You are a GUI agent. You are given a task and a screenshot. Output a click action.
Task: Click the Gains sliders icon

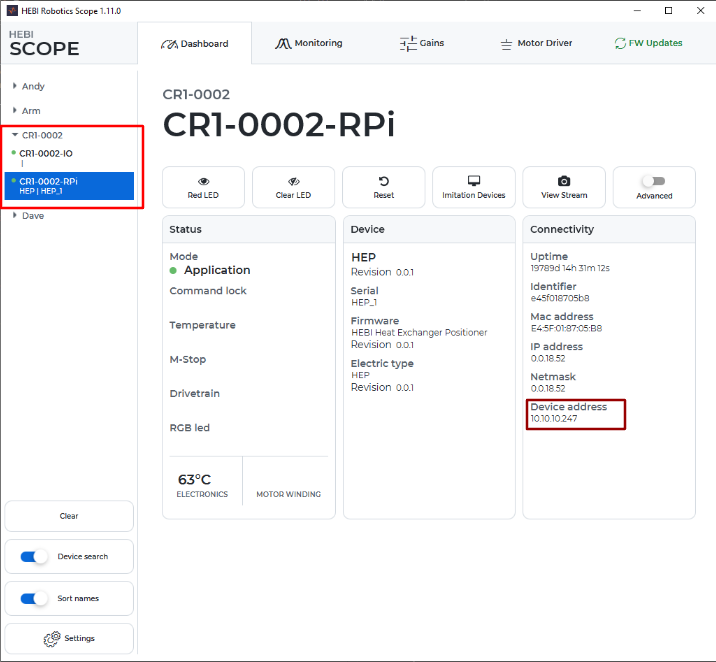point(408,43)
